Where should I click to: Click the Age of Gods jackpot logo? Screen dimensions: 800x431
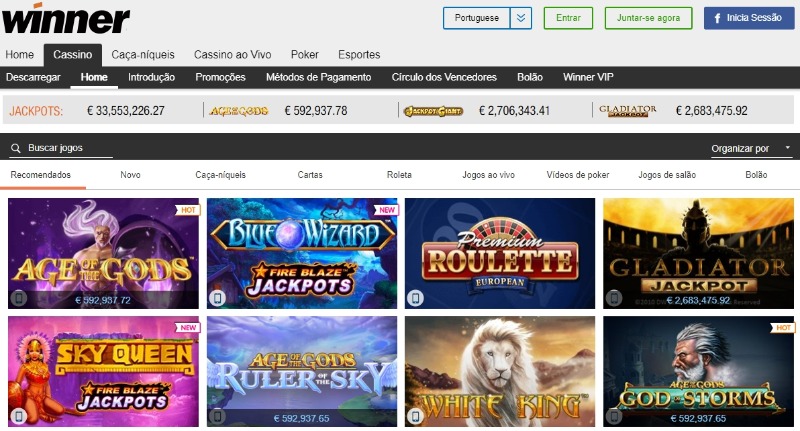tap(239, 111)
